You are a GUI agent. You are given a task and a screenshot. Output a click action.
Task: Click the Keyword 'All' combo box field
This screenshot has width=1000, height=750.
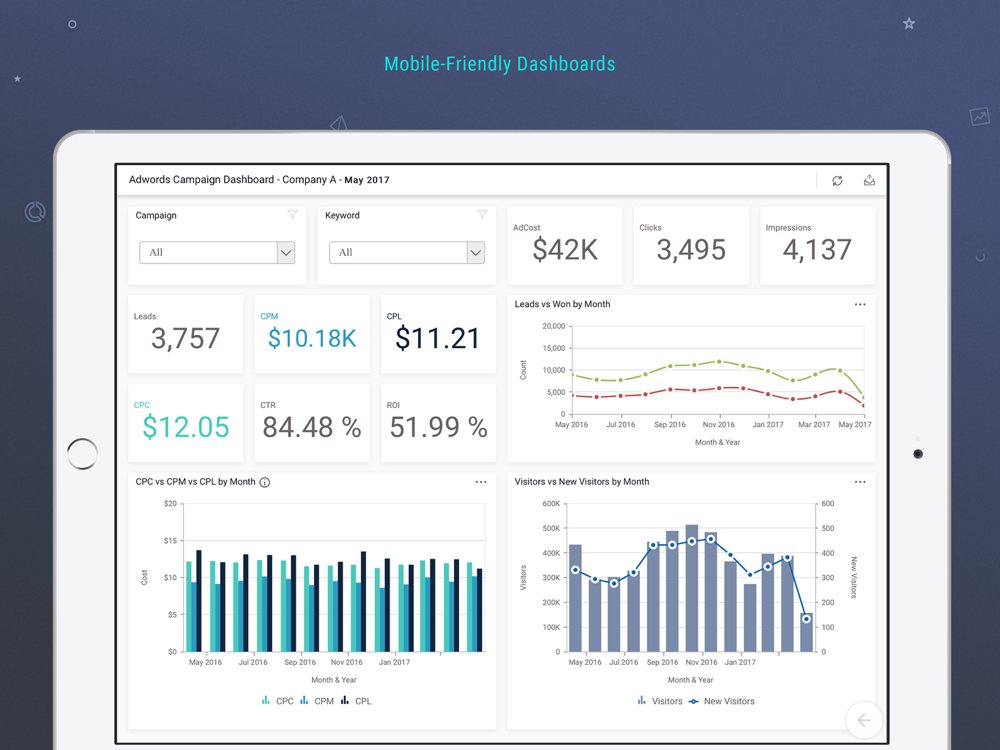[407, 253]
